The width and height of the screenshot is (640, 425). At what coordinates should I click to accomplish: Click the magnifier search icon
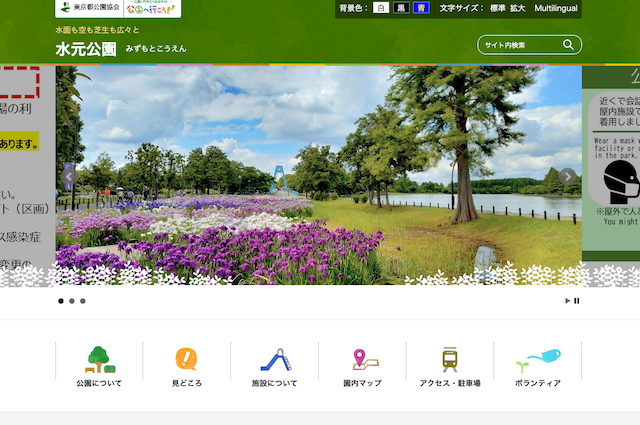pyautogui.click(x=568, y=45)
